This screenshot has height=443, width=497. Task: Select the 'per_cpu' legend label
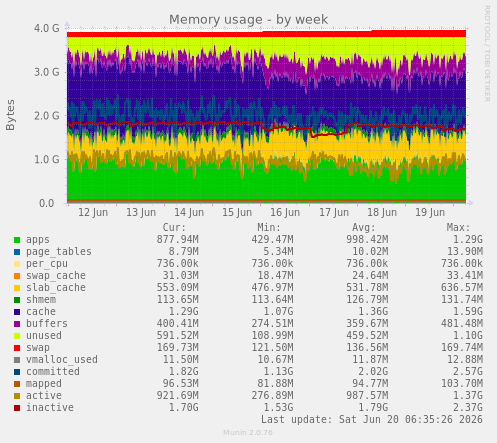click(x=47, y=264)
